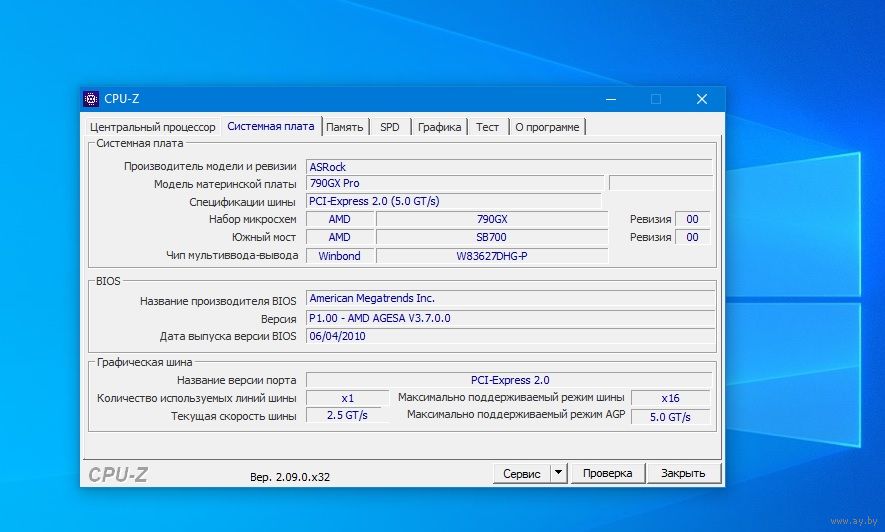Switch to the Память tab
The width and height of the screenshot is (885, 532).
pyautogui.click(x=344, y=127)
